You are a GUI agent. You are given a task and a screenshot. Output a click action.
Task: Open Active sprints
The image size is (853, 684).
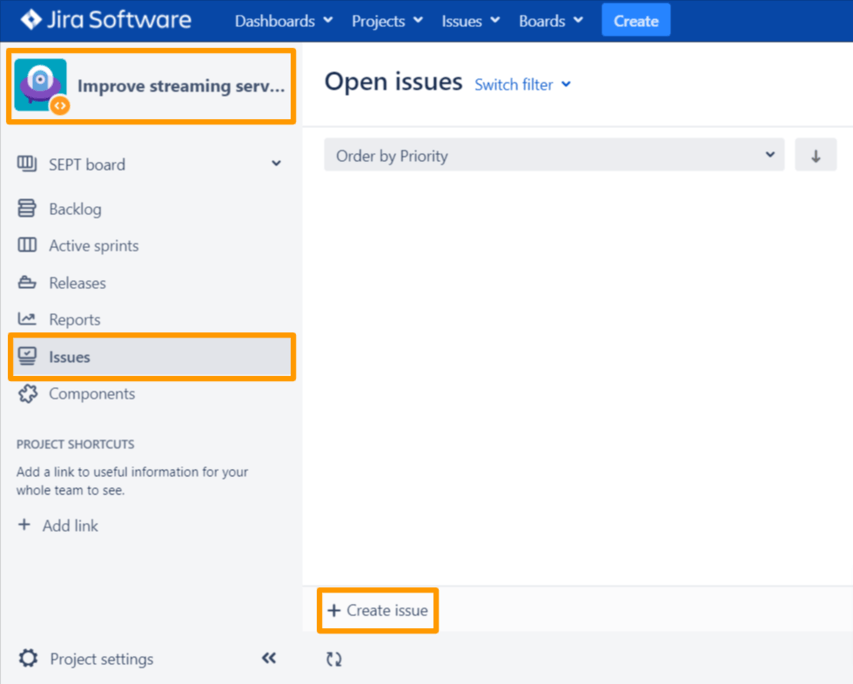click(x=94, y=246)
